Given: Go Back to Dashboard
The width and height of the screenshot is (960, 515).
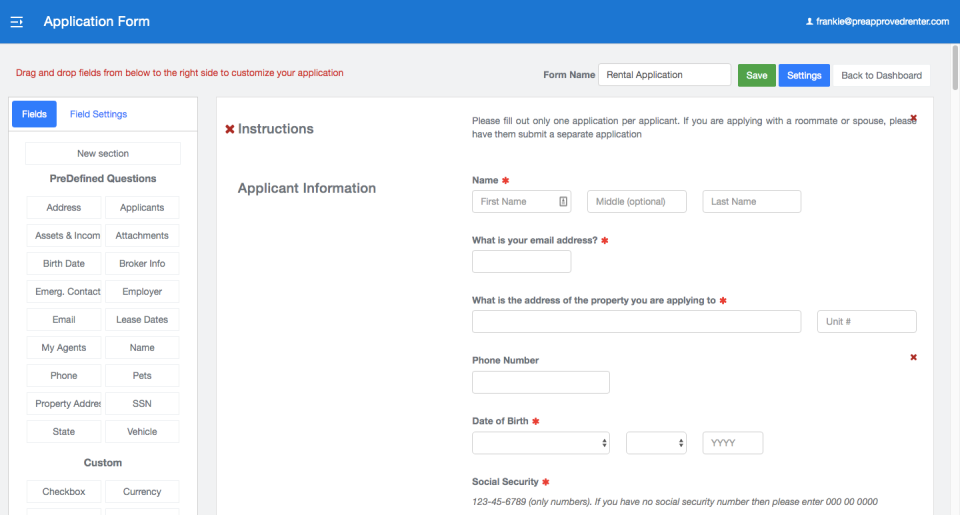Looking at the screenshot, I should 881,75.
